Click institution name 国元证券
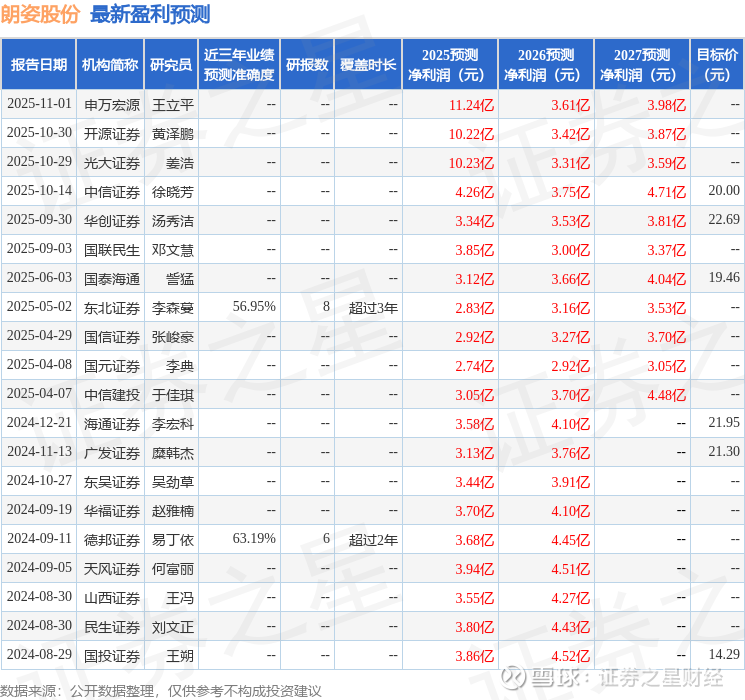The height and width of the screenshot is (700, 745). click(x=112, y=366)
